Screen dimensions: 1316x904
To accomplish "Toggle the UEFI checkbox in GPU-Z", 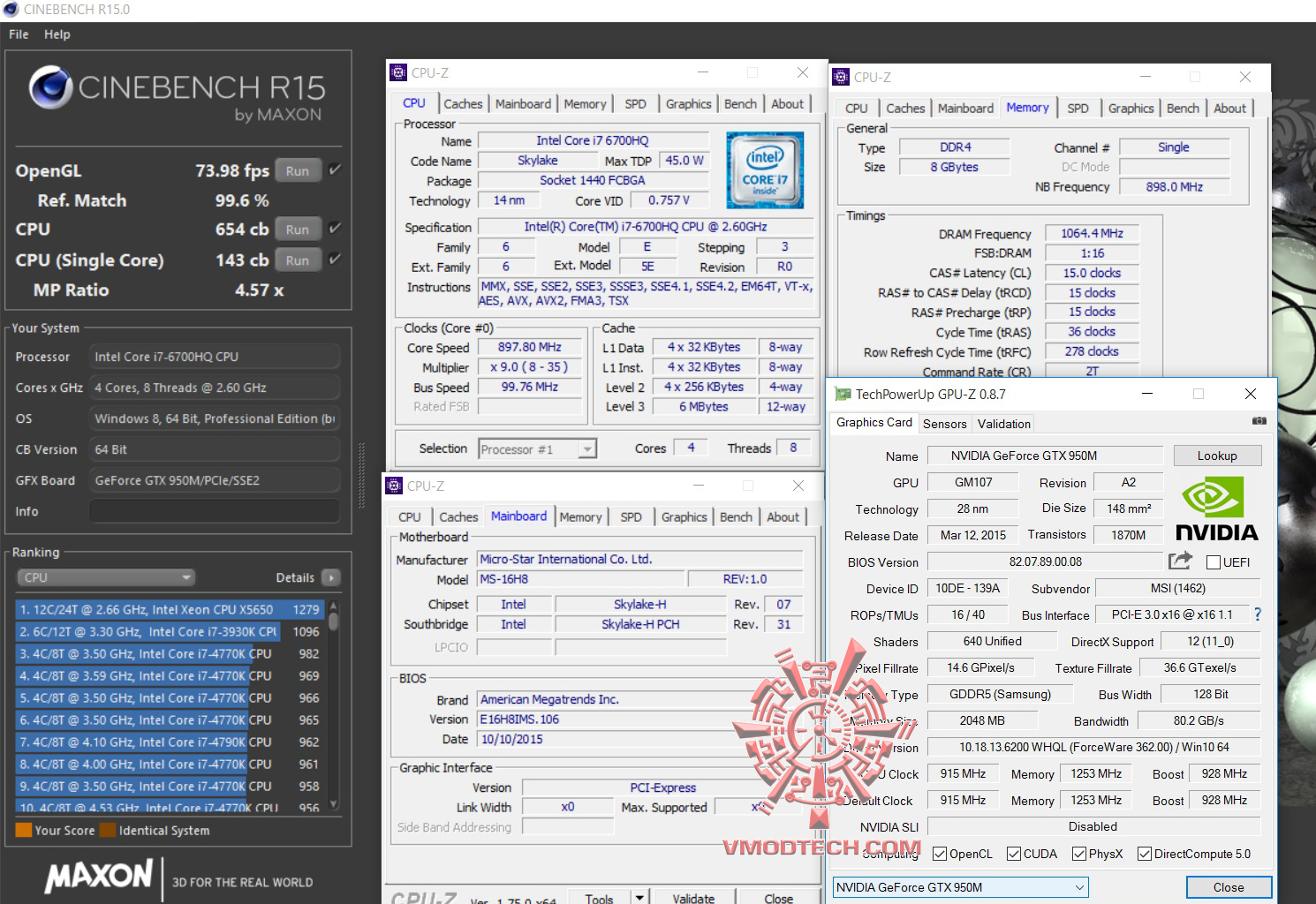I will click(x=1213, y=561).
